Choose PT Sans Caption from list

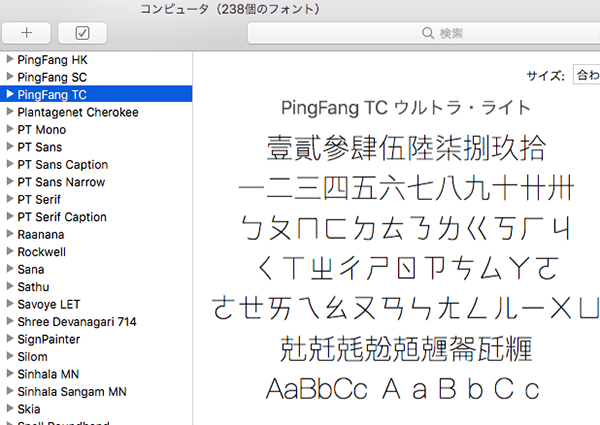tap(62, 165)
